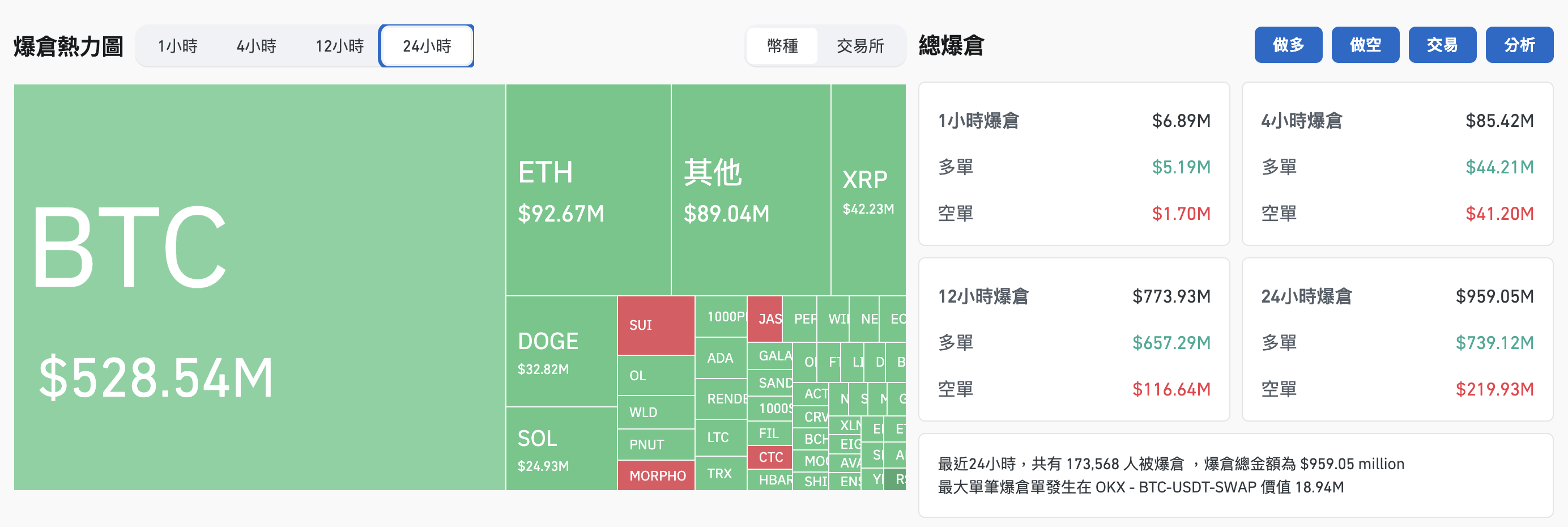
Task: Click the 做多 button
Action: 1288,44
